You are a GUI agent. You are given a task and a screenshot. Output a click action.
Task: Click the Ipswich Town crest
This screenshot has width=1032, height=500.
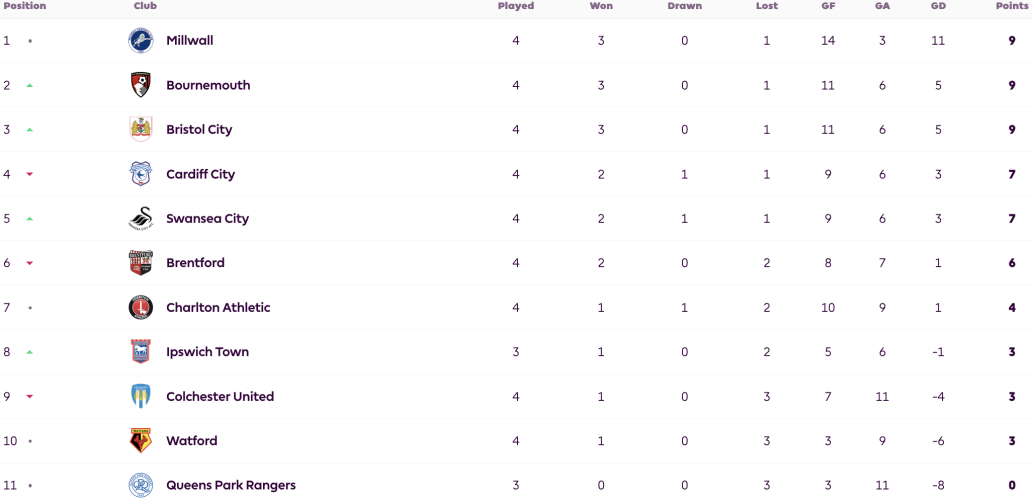[x=141, y=352]
